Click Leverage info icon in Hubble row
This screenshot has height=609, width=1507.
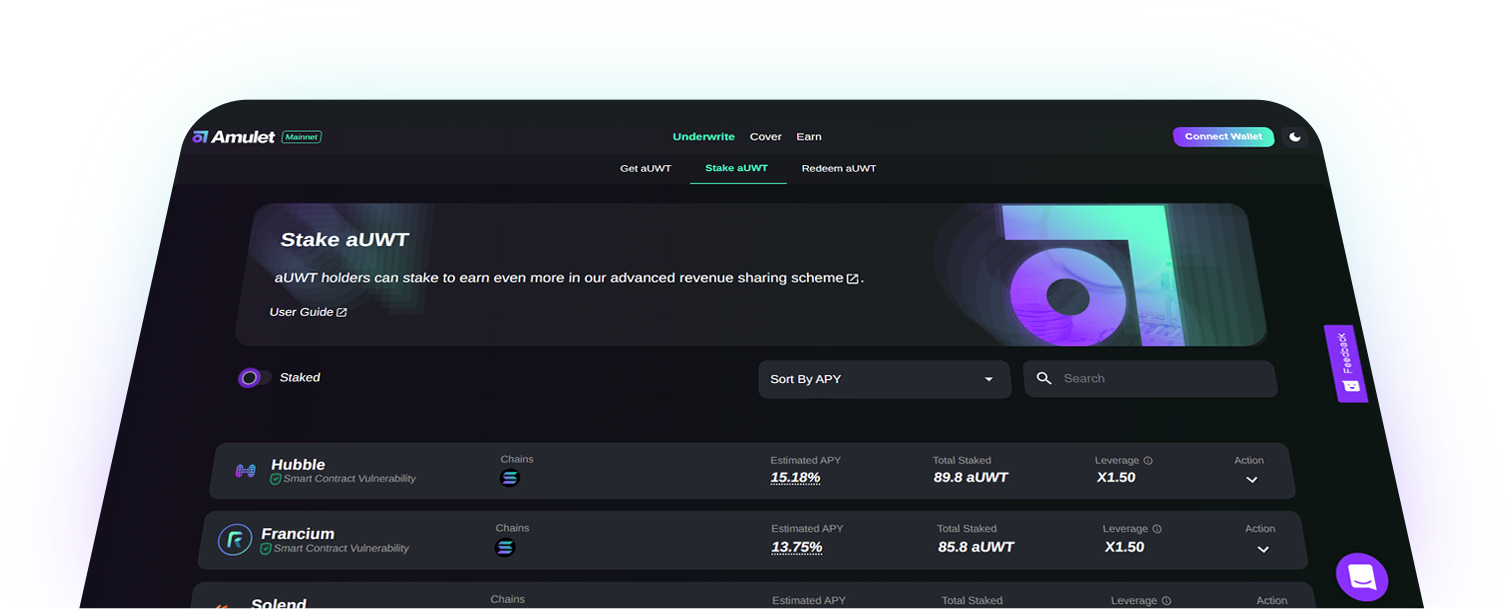click(1148, 461)
